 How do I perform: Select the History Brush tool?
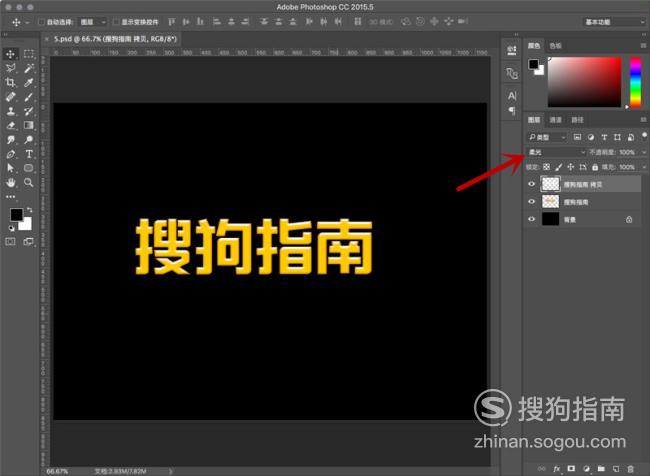(29, 111)
